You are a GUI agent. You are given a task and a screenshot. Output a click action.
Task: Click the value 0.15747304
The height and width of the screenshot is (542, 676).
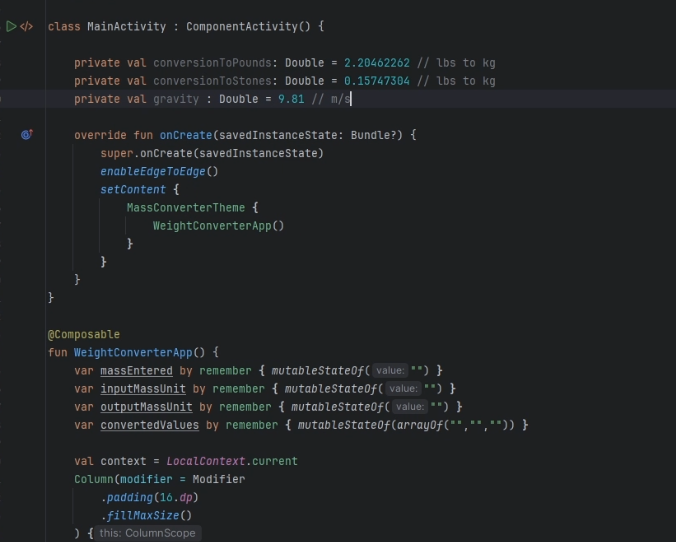pos(376,81)
